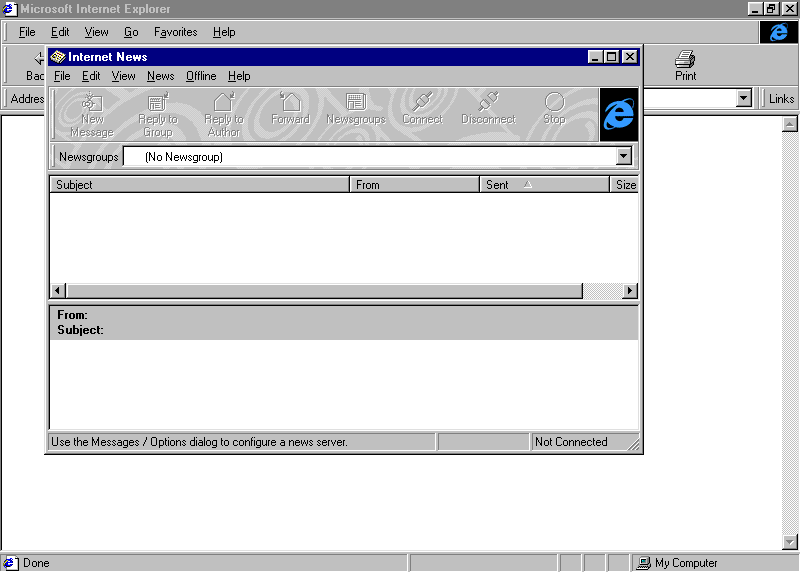Click Internet Explorer scroll up arrow
The height and width of the screenshot is (572, 800).
(789, 124)
